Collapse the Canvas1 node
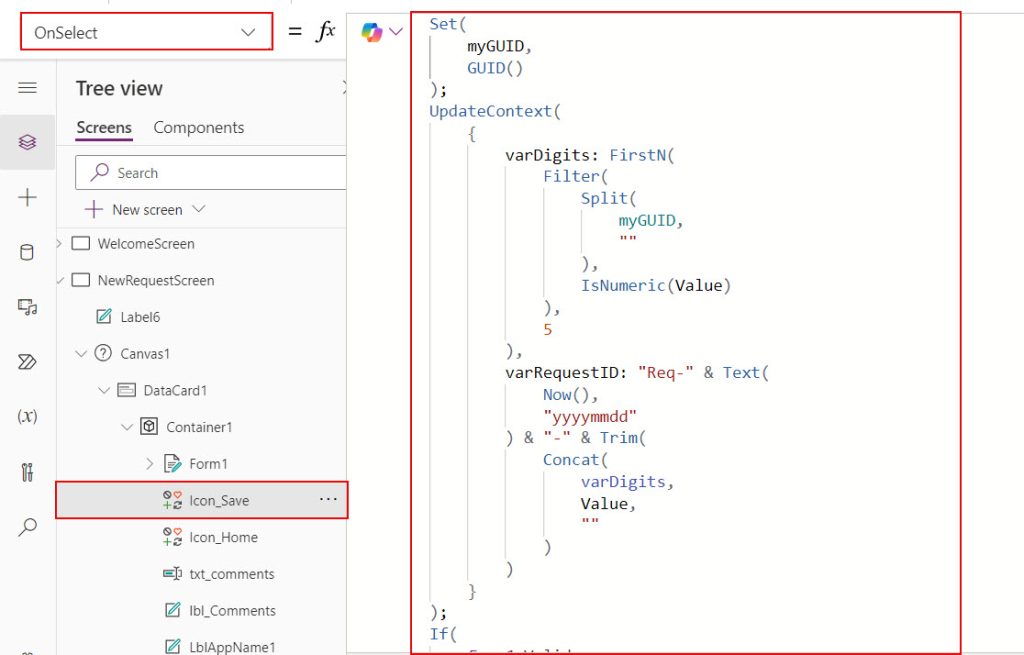The width and height of the screenshot is (1024, 655). tap(81, 353)
